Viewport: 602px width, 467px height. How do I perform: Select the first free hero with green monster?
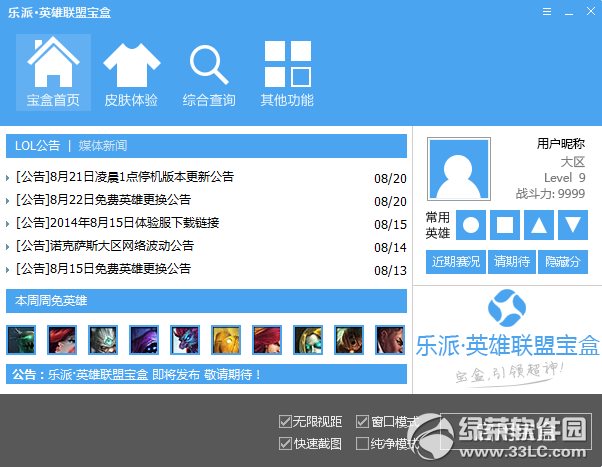tap(21, 340)
